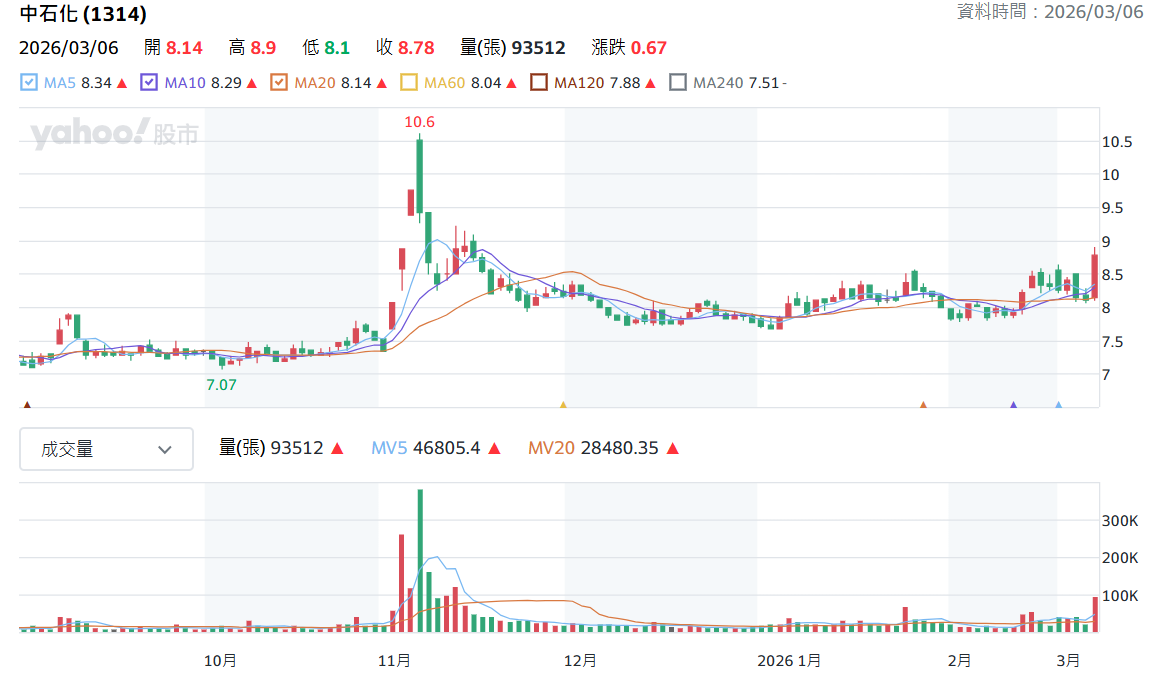Click the 7.07 low price label

(222, 385)
